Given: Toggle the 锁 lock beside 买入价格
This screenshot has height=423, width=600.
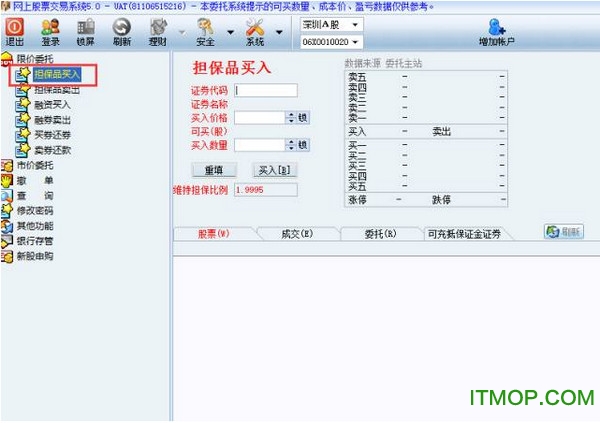Looking at the screenshot, I should 303,118.
